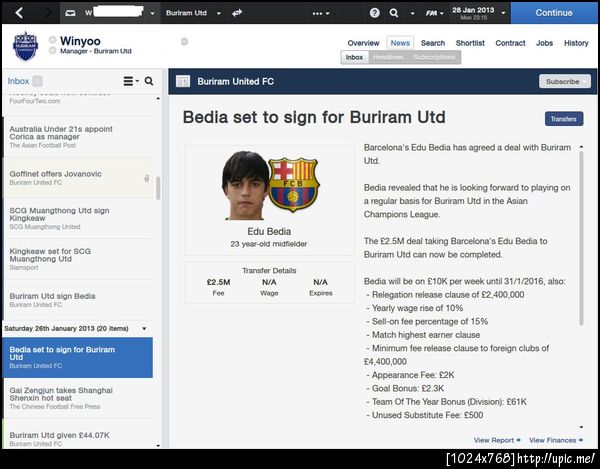
Task: Click the article scroll up arrow
Action: click(581, 147)
